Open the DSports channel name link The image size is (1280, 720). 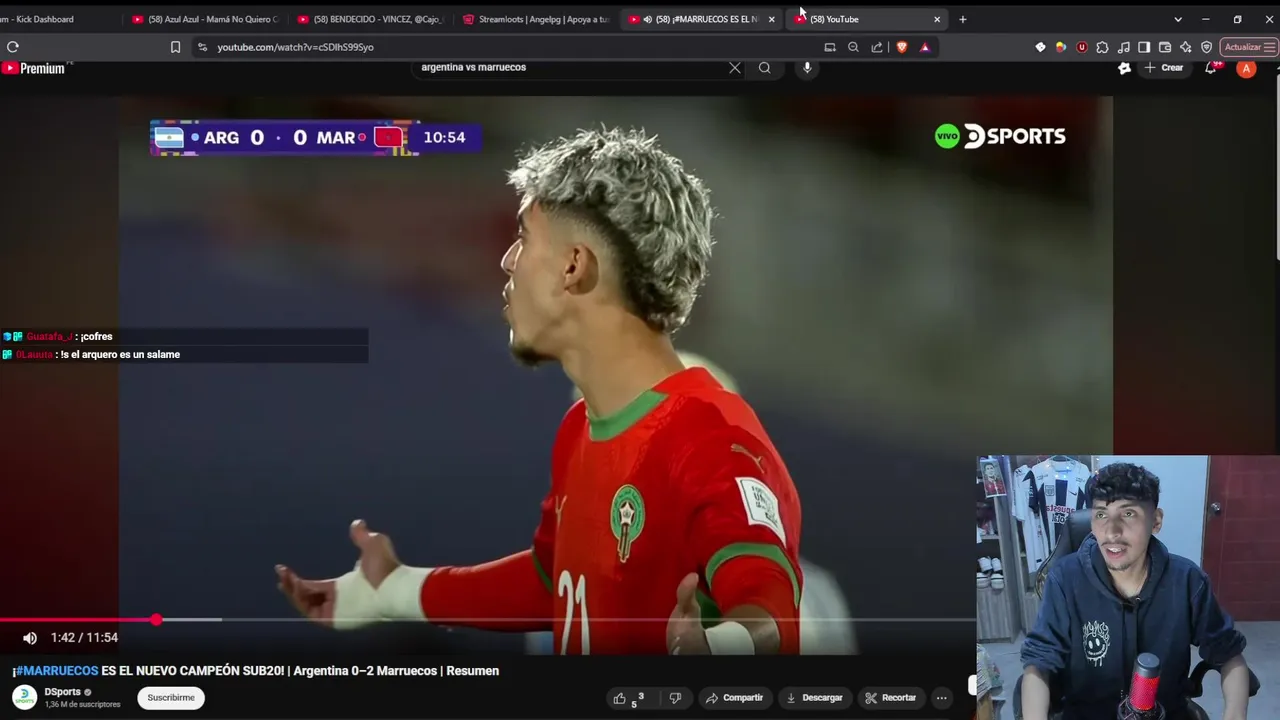[62, 692]
